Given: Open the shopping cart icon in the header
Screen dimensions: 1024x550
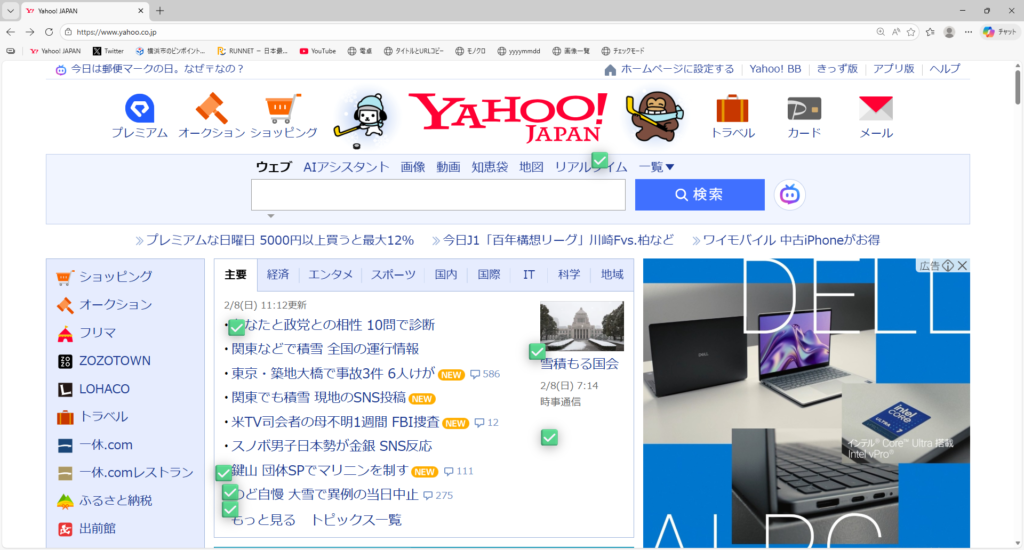Looking at the screenshot, I should (283, 108).
